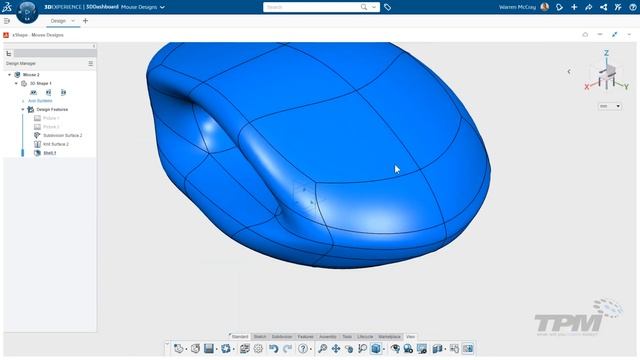Open the units dropdown below view triad
The height and width of the screenshot is (360, 640).
click(610, 106)
